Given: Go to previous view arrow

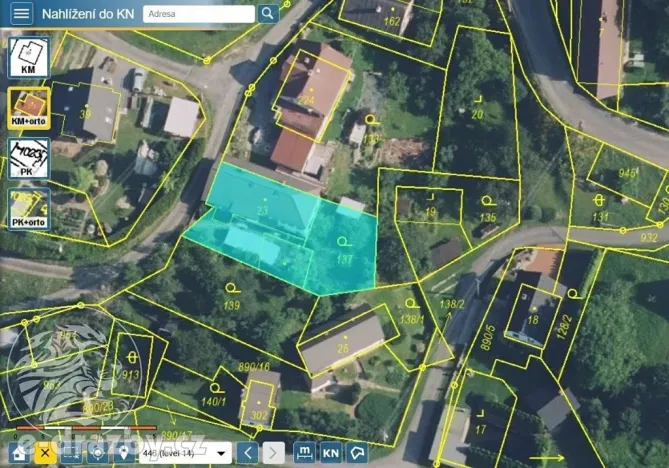Looking at the screenshot, I should 249,453.
